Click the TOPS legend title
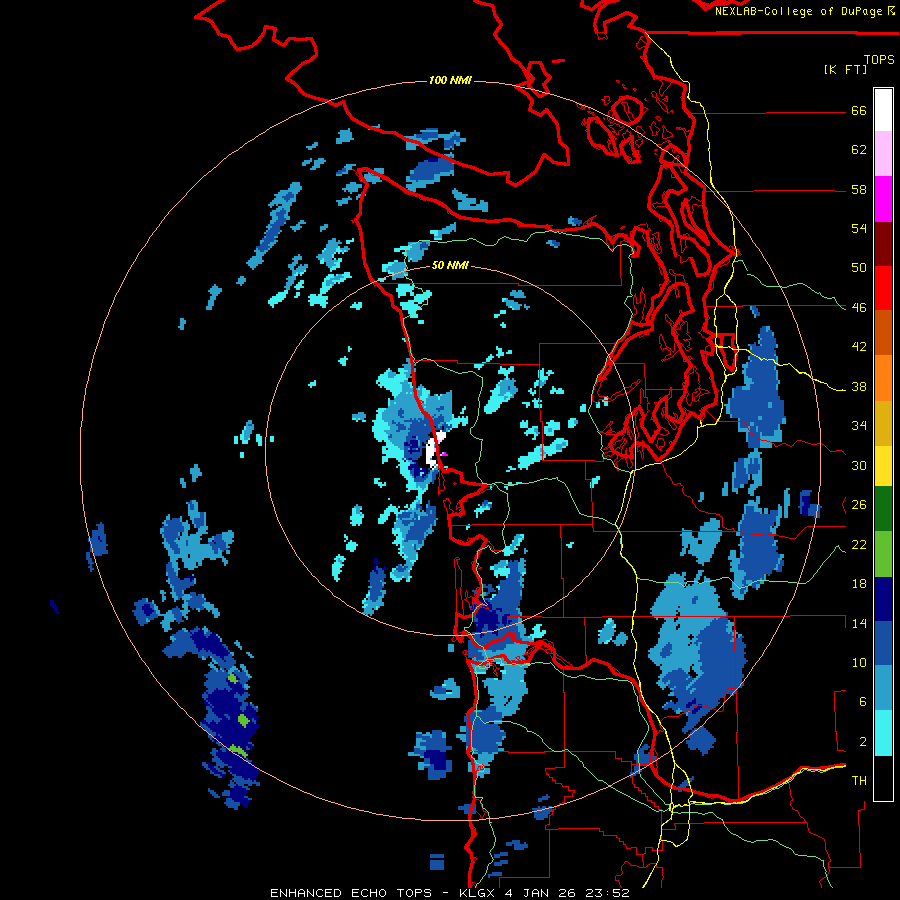900x900 pixels. (879, 59)
